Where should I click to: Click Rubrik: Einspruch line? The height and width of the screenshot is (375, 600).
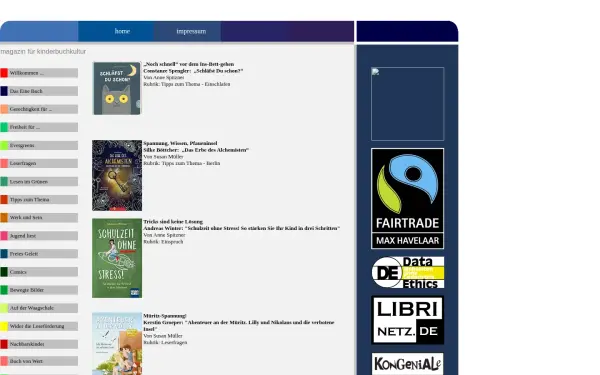163,242
